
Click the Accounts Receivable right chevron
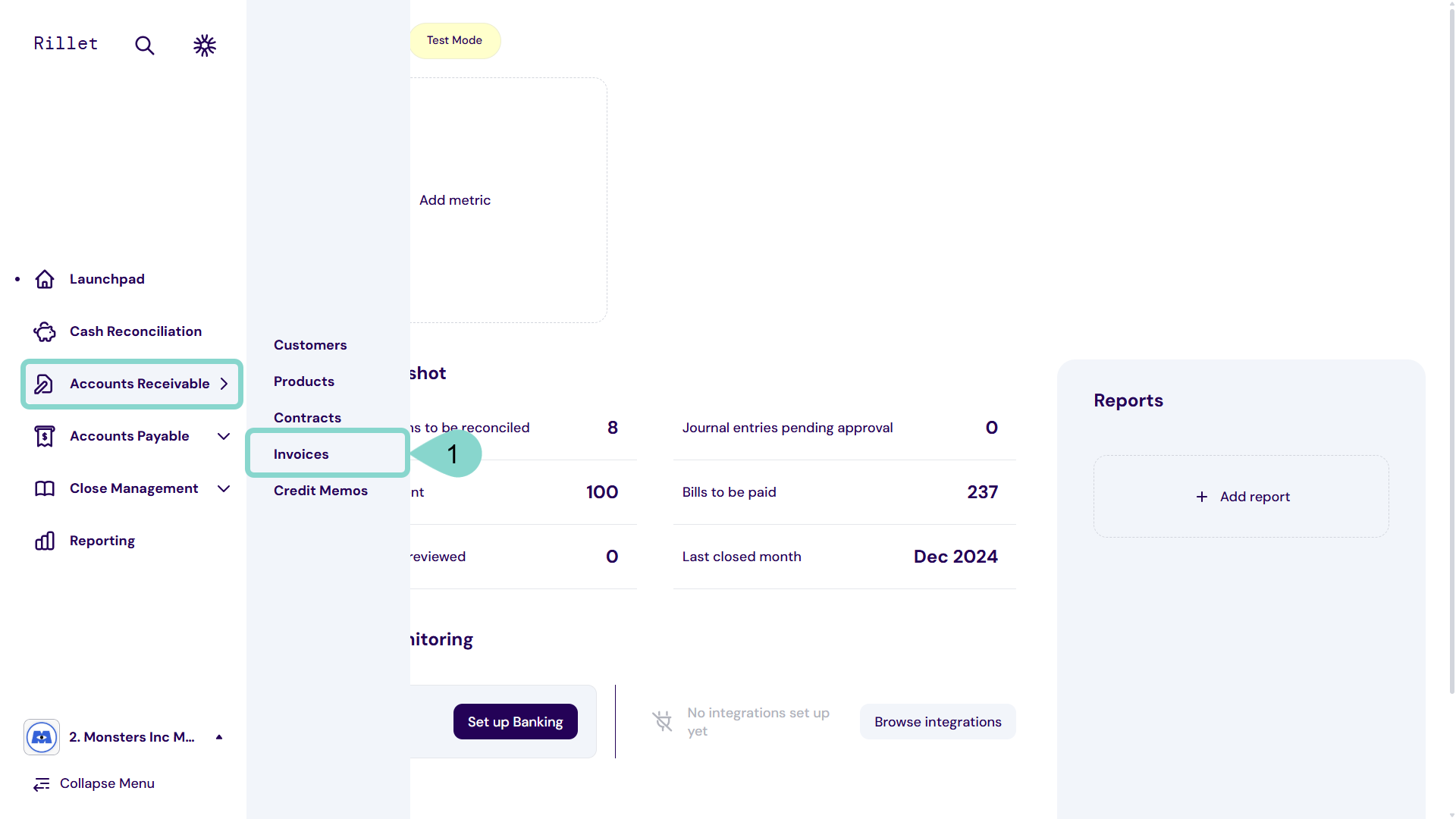(224, 384)
